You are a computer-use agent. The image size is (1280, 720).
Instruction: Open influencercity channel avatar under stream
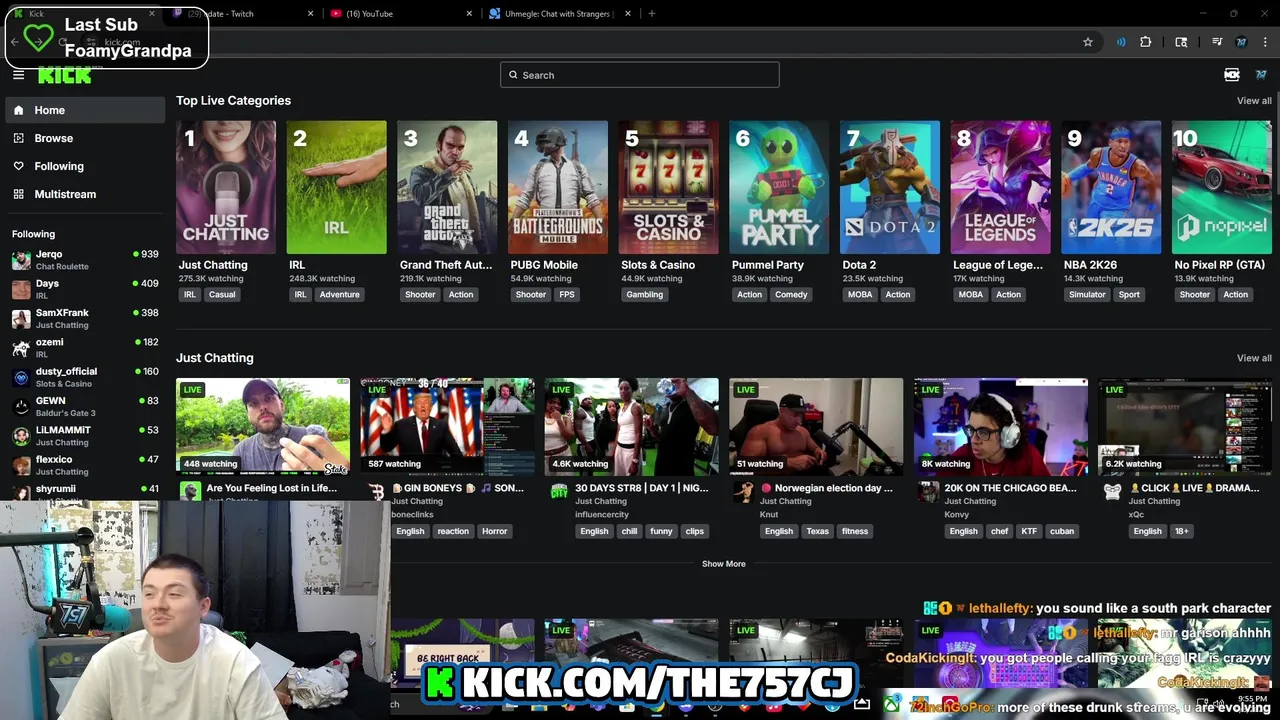(560, 491)
